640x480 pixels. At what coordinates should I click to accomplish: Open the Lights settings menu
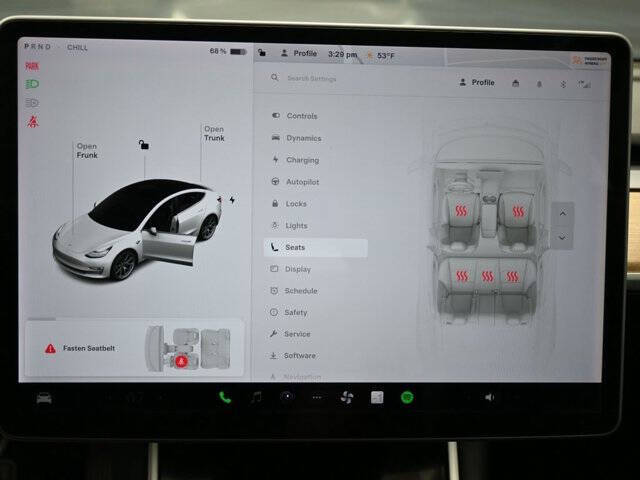point(289,225)
